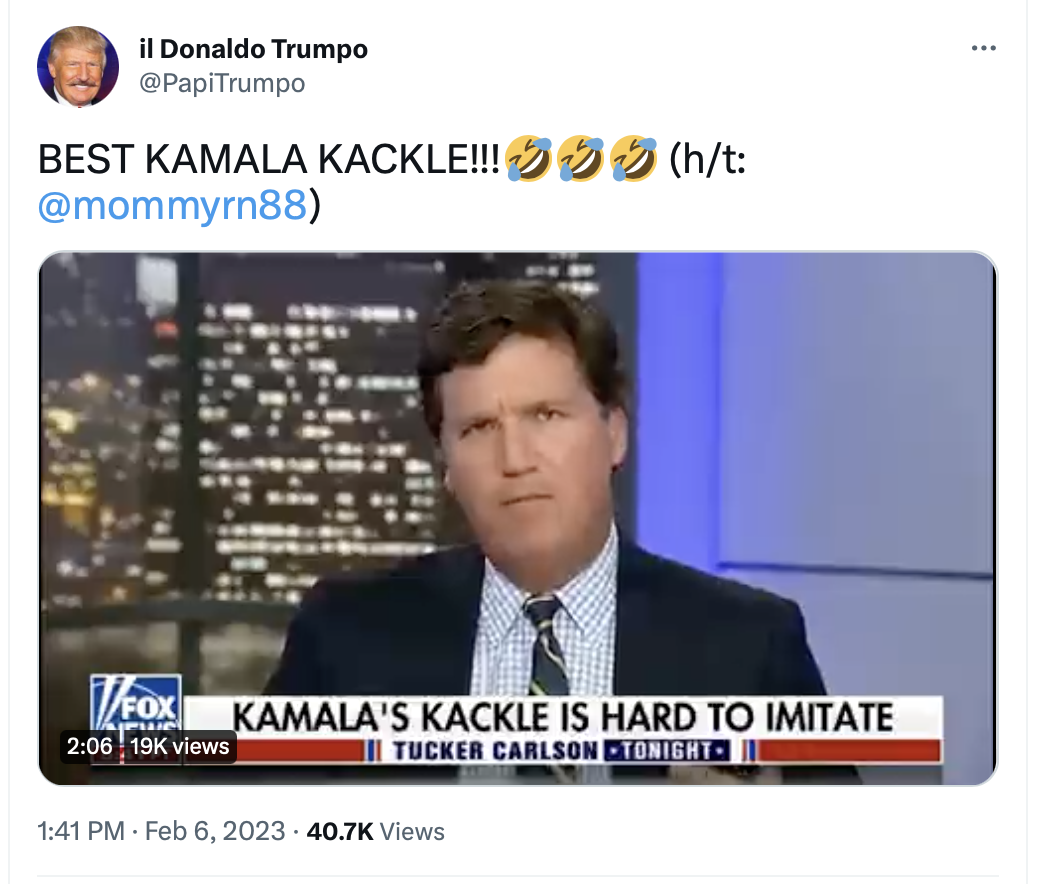This screenshot has height=884, width=1040.
Task: Visit the @PapiTrumpo handle link
Action: [x=220, y=83]
